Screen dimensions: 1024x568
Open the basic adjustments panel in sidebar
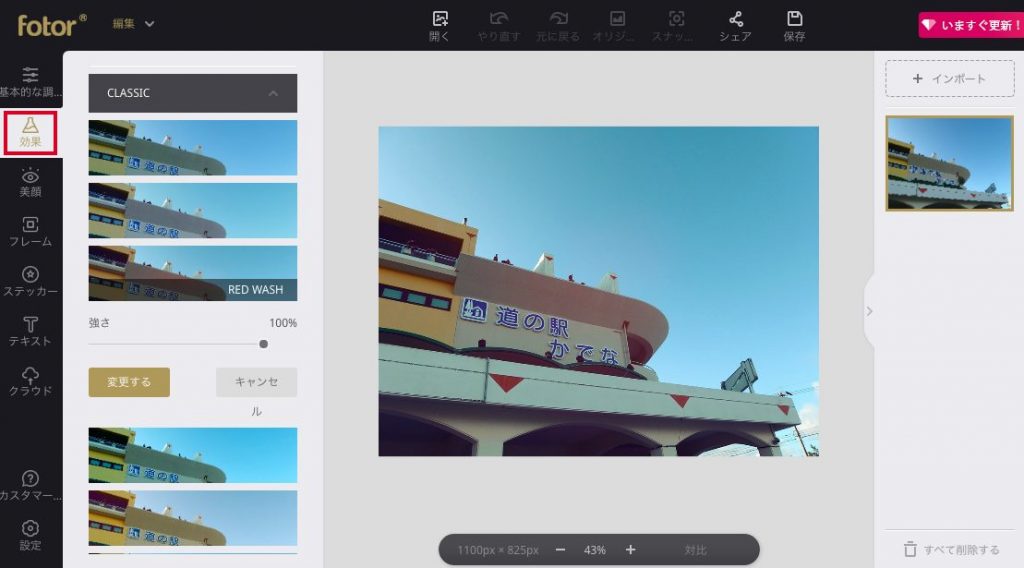tap(30, 82)
